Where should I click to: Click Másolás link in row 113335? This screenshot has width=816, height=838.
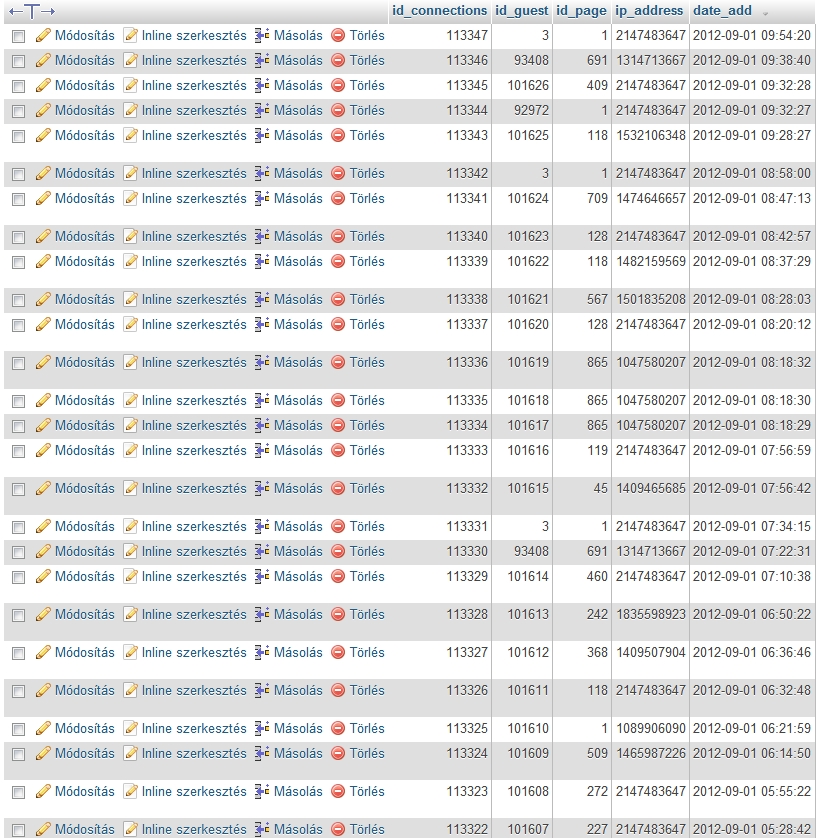tap(298, 401)
